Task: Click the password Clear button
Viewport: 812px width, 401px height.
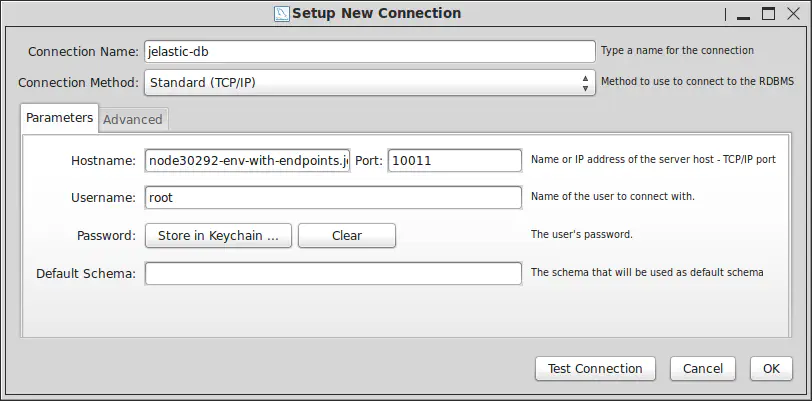Action: click(x=347, y=236)
